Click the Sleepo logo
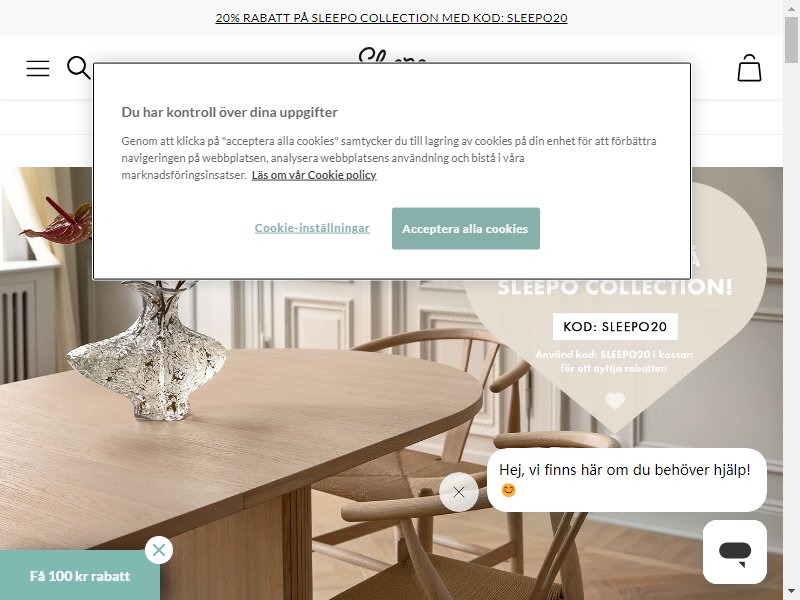This screenshot has width=800, height=600. pyautogui.click(x=392, y=55)
